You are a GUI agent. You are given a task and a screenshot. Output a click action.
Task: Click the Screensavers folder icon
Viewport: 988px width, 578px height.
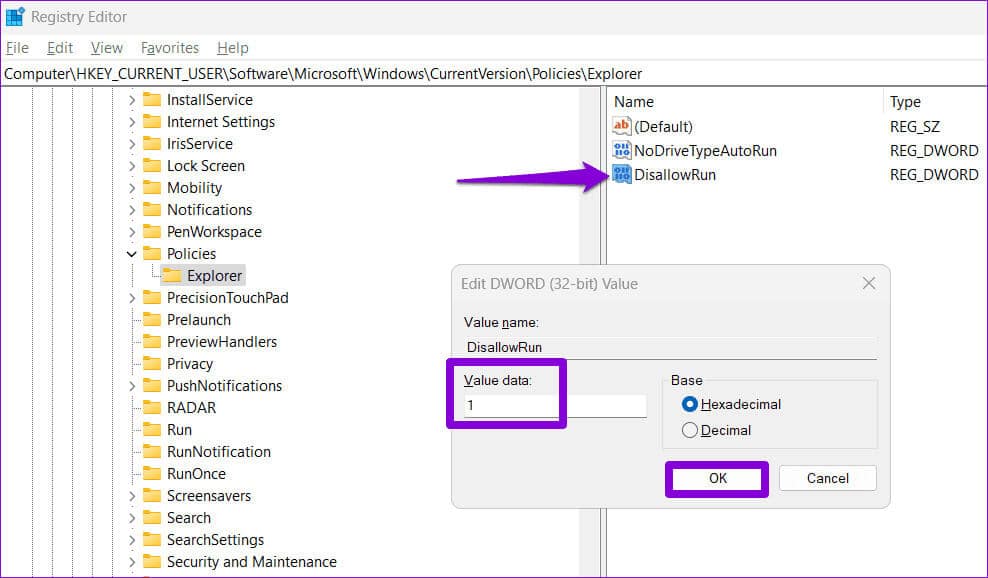click(152, 495)
